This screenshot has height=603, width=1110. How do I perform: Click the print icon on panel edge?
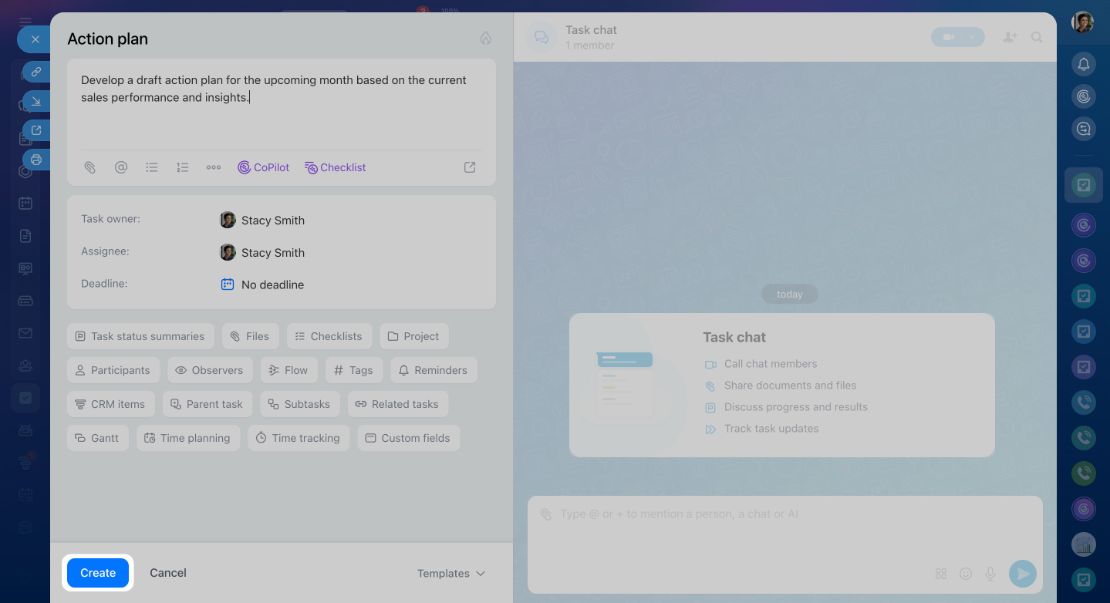point(36,160)
